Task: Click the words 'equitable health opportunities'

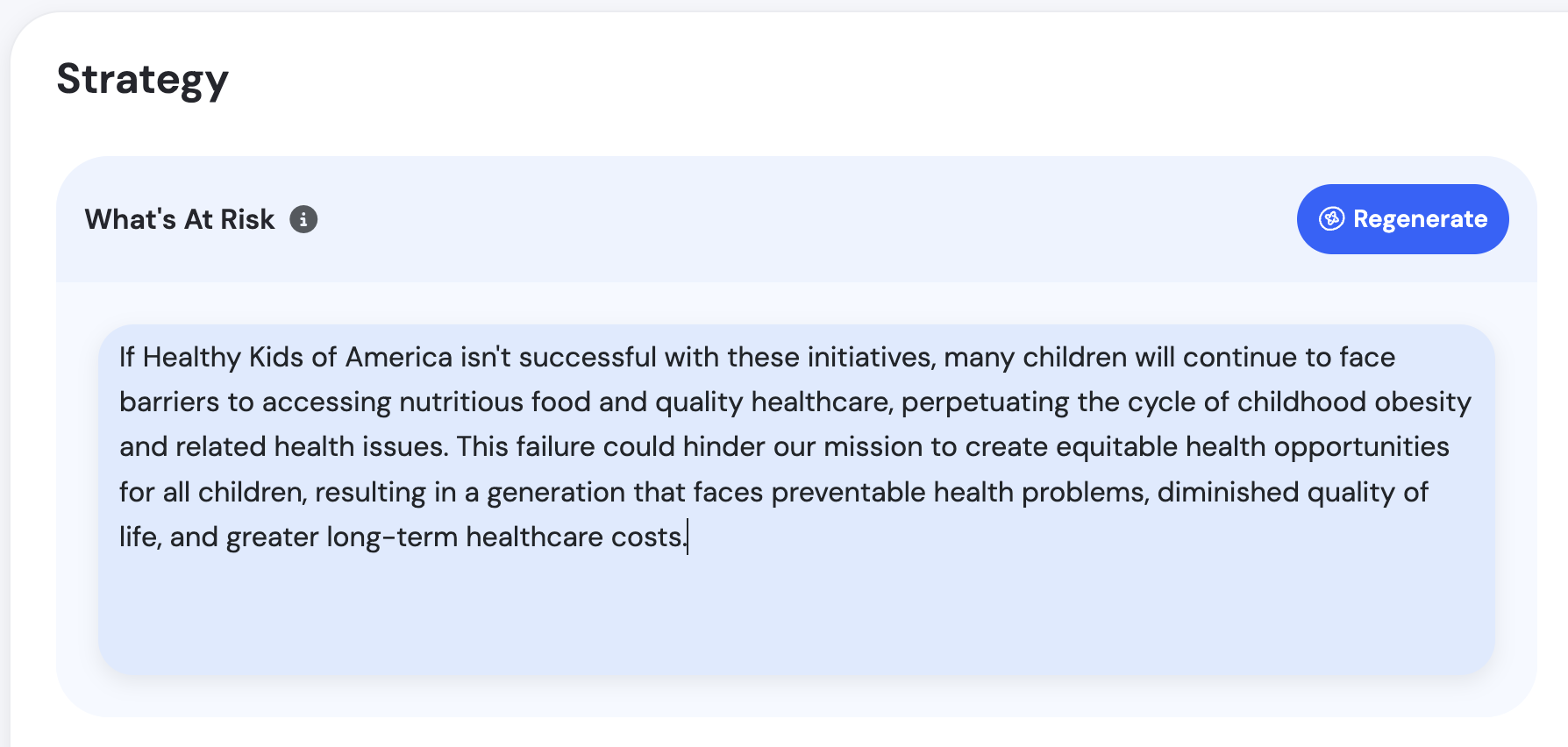Action: (1251, 447)
